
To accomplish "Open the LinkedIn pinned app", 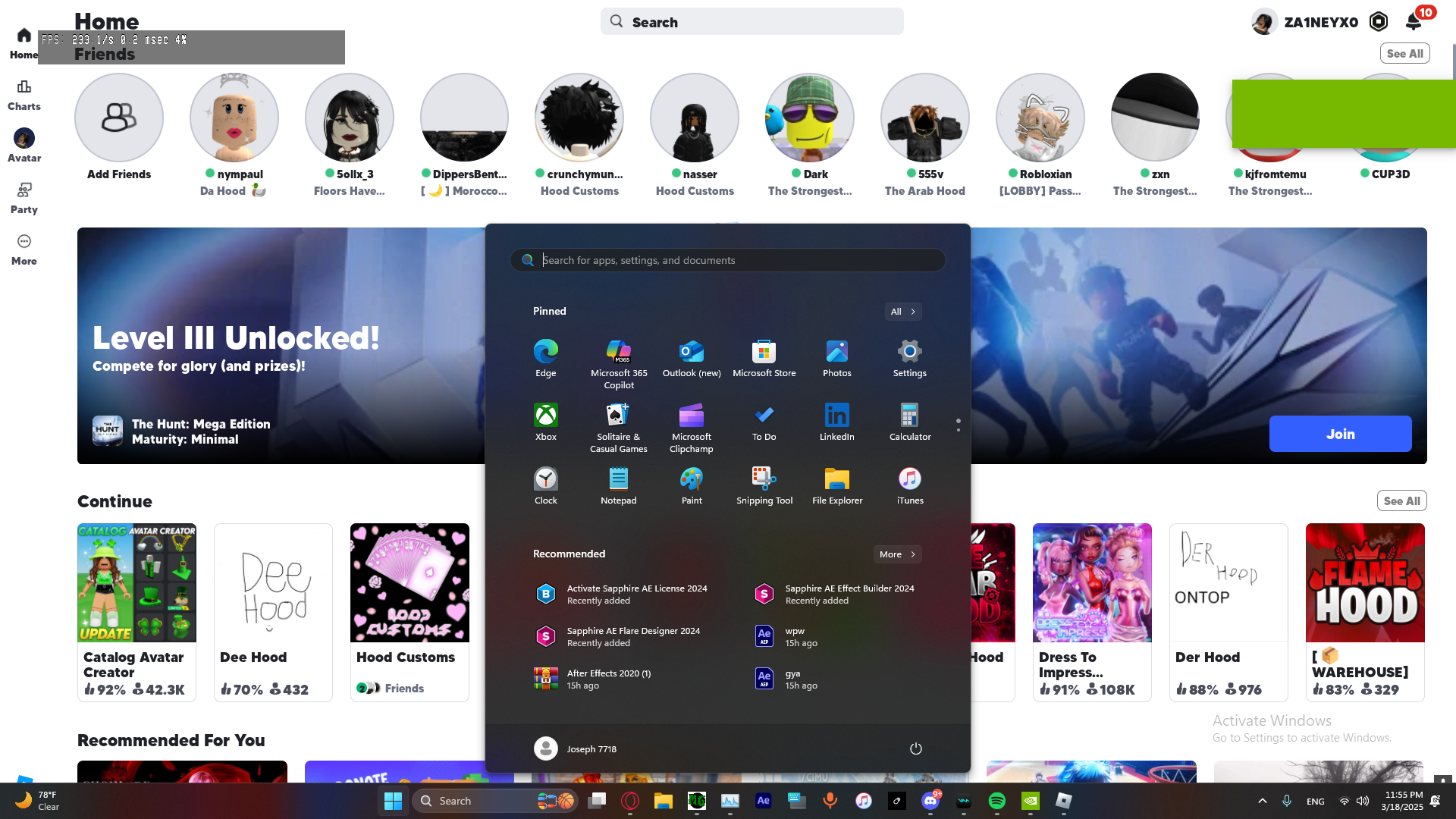I will coord(836,422).
